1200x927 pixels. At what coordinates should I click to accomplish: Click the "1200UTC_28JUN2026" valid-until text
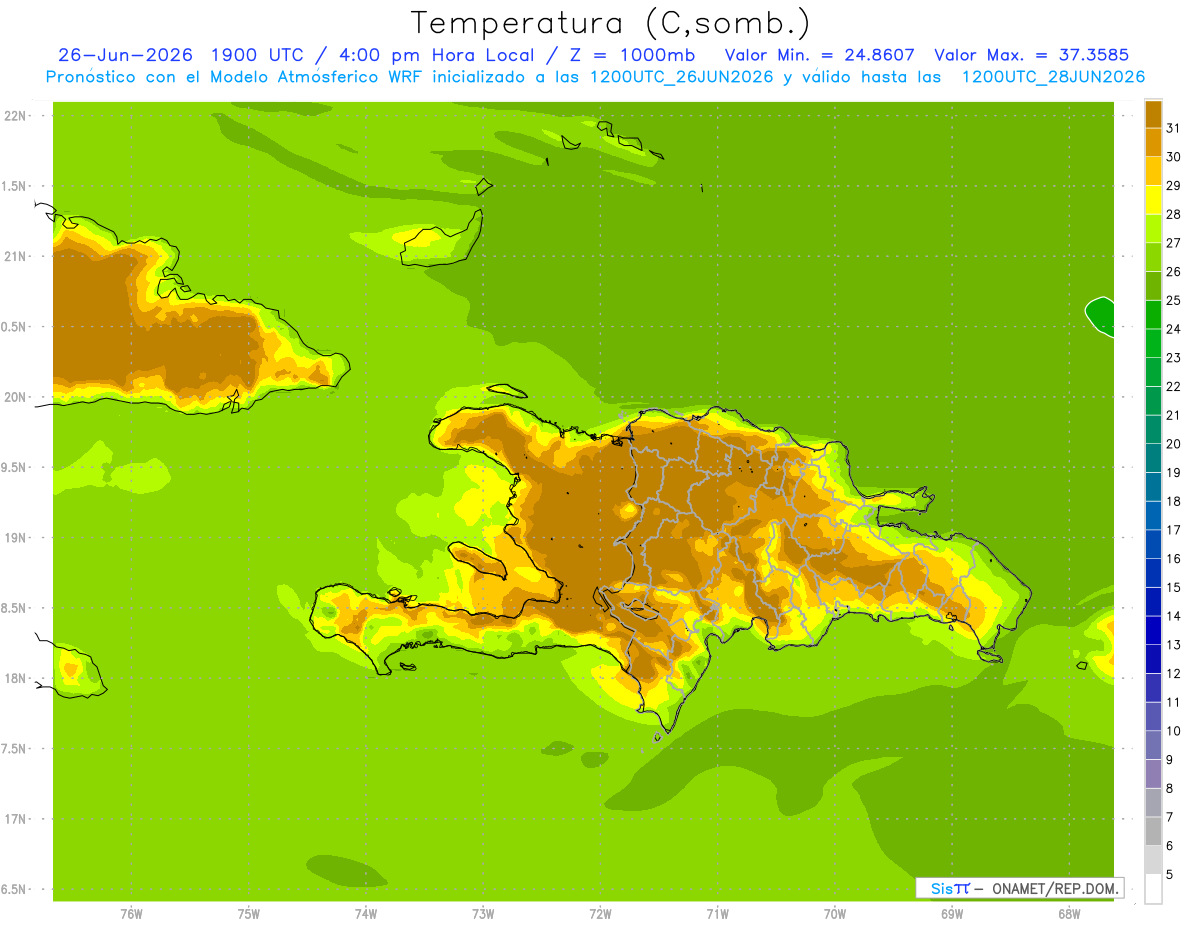click(1053, 77)
